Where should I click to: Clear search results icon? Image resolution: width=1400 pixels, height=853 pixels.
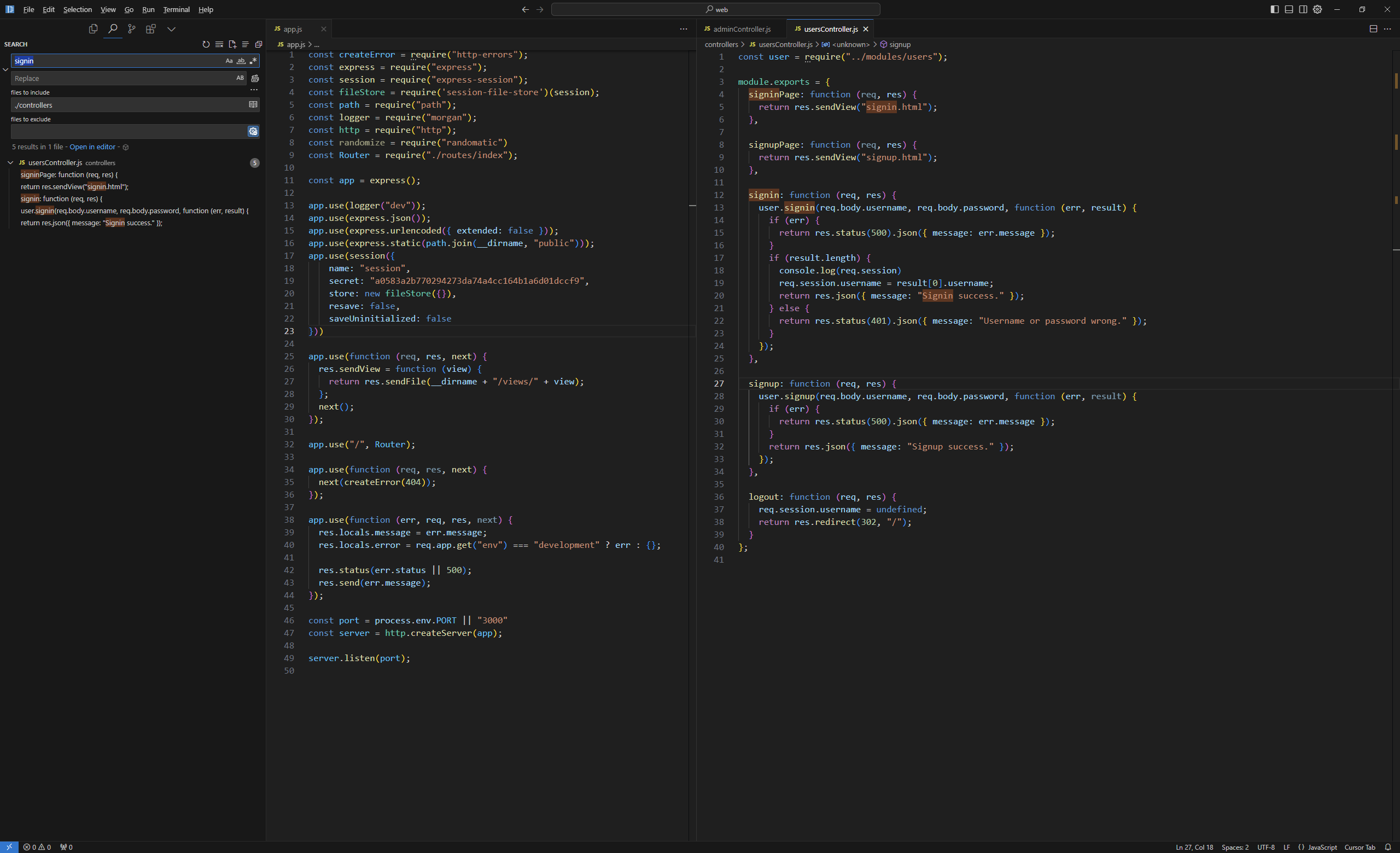[219, 44]
